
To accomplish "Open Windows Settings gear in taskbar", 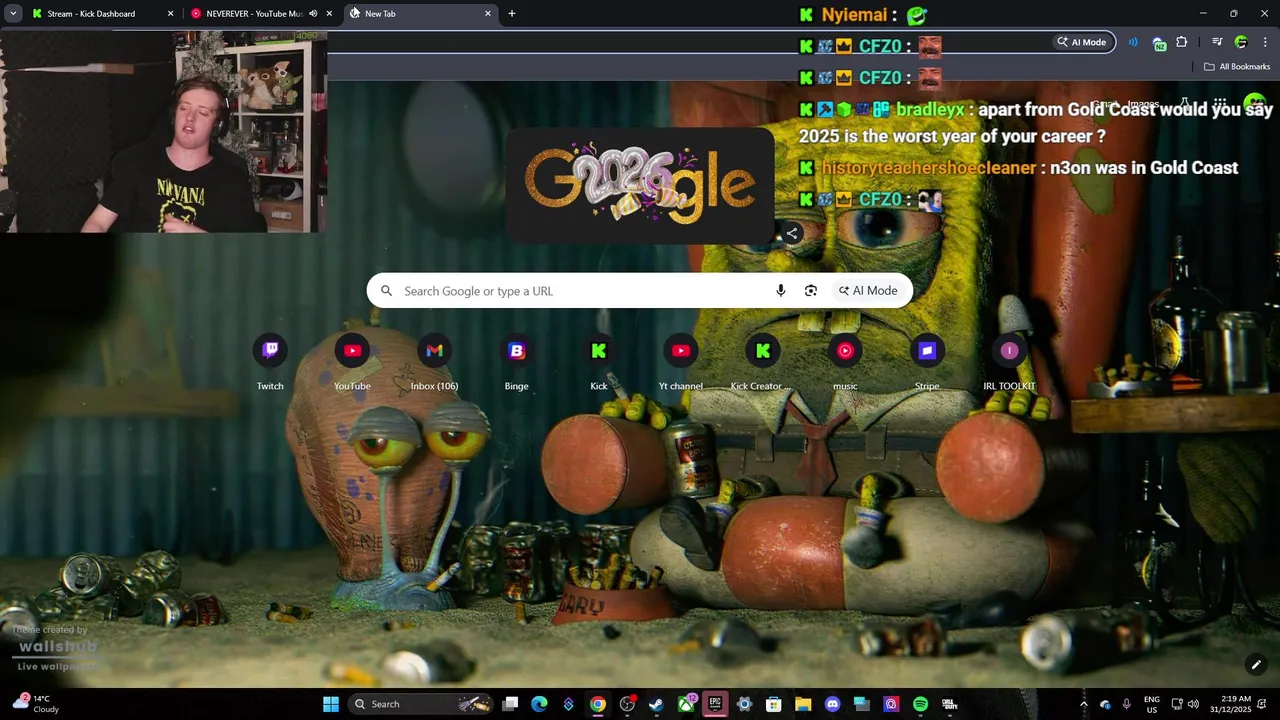I will click(744, 704).
